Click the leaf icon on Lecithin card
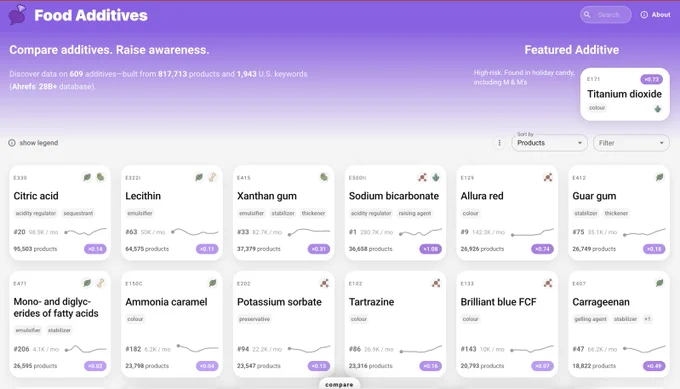 point(199,177)
